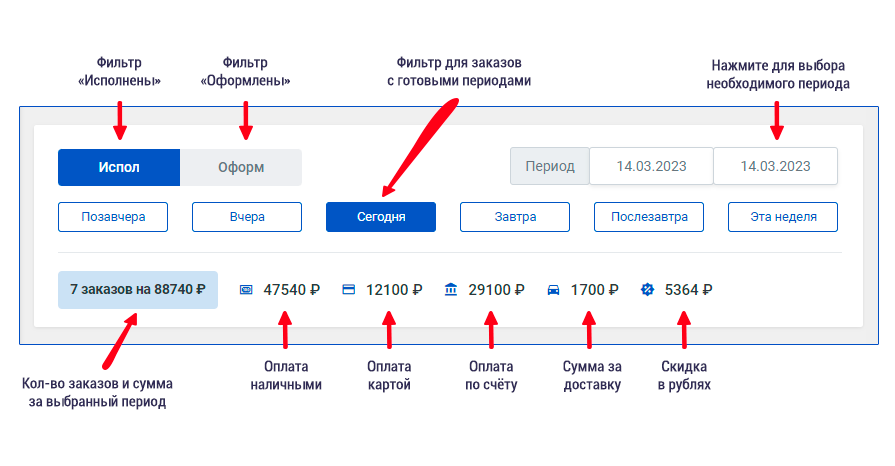Click the 5364 ₽ discount amount

pyautogui.click(x=688, y=290)
